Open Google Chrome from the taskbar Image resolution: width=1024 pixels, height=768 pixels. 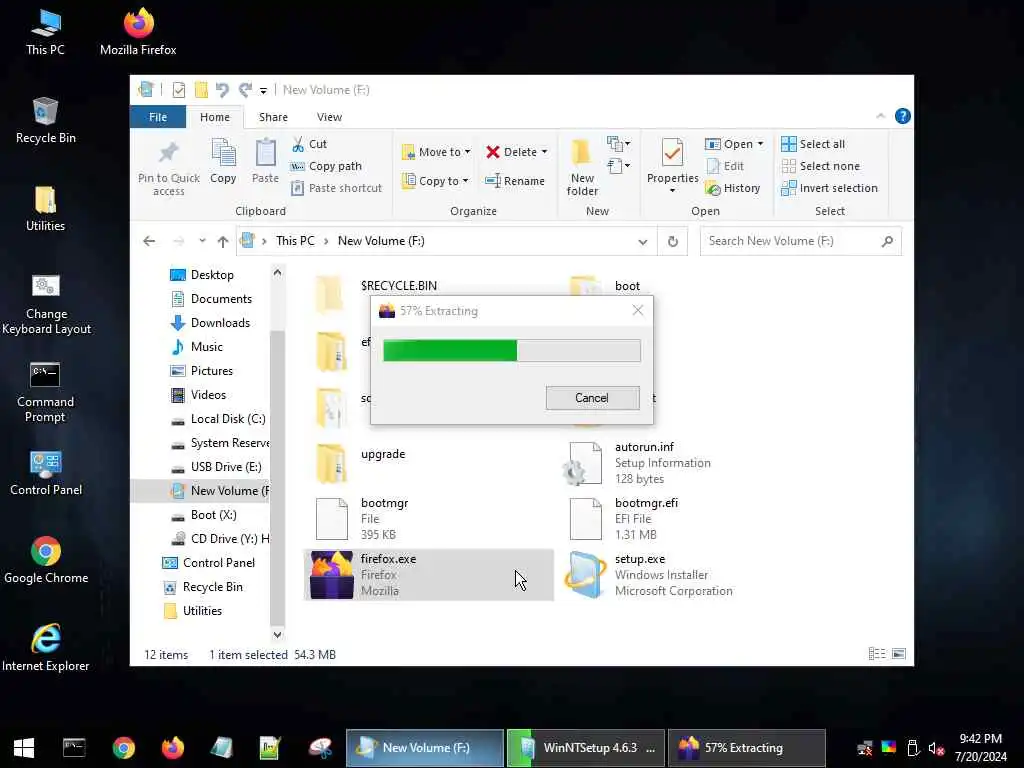click(123, 748)
